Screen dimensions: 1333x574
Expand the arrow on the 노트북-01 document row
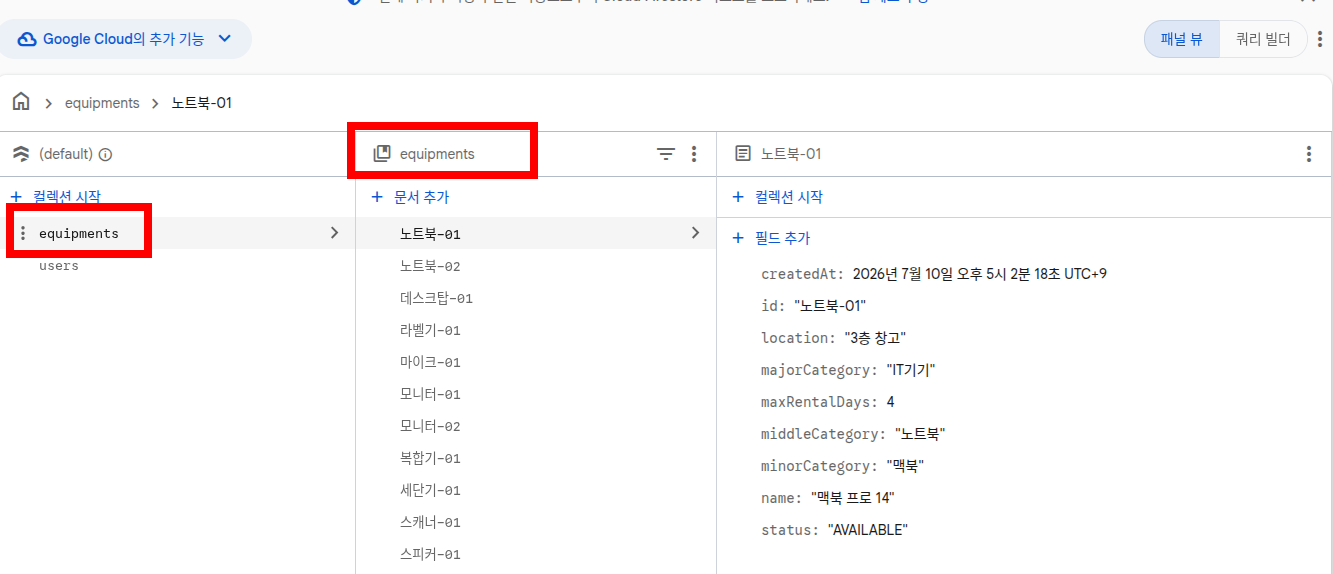click(695, 233)
